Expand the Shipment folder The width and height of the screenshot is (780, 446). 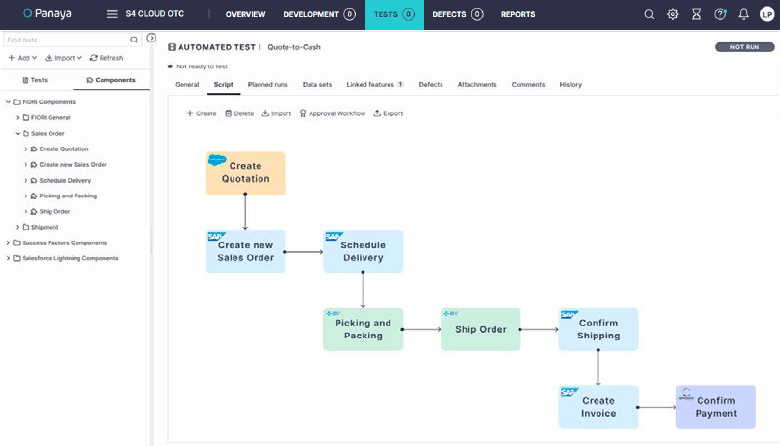[17, 227]
